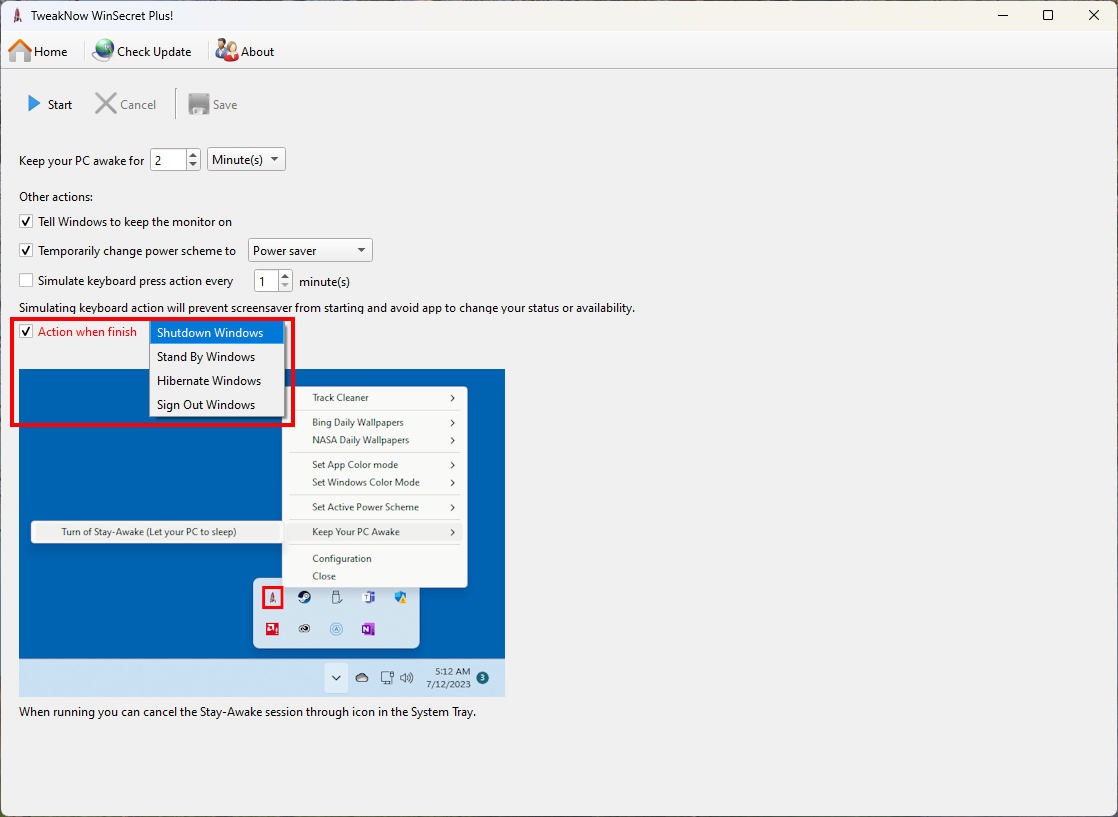Click the 5:12 AM clock in illustration
The height and width of the screenshot is (817, 1118).
[x=452, y=671]
